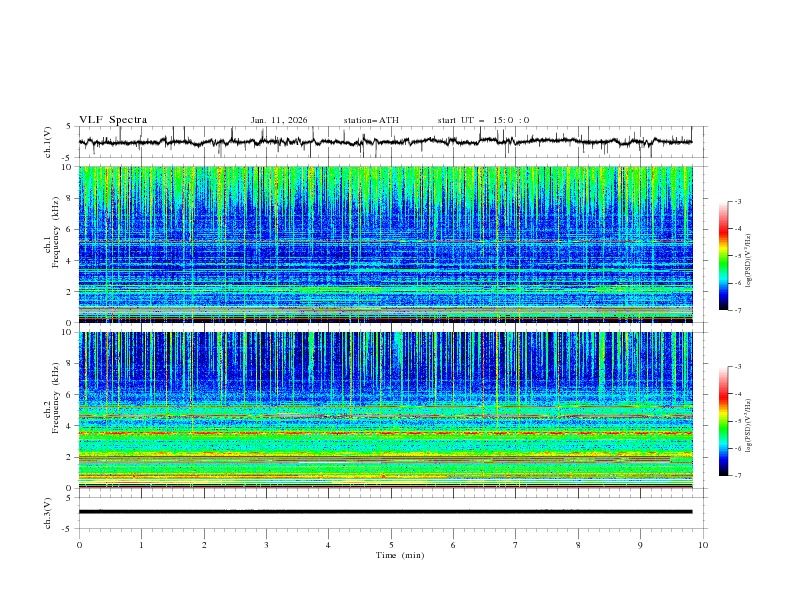The image size is (792, 612).
Task: Click the ch.1 voltage waveform trace
Action: pyautogui.click(x=385, y=142)
